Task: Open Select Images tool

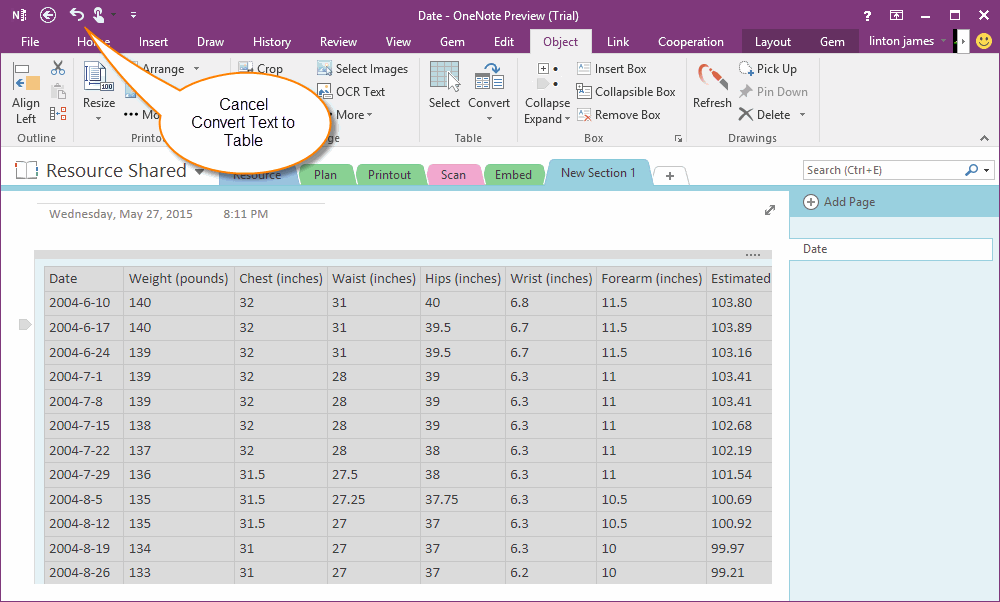Action: [325, 68]
